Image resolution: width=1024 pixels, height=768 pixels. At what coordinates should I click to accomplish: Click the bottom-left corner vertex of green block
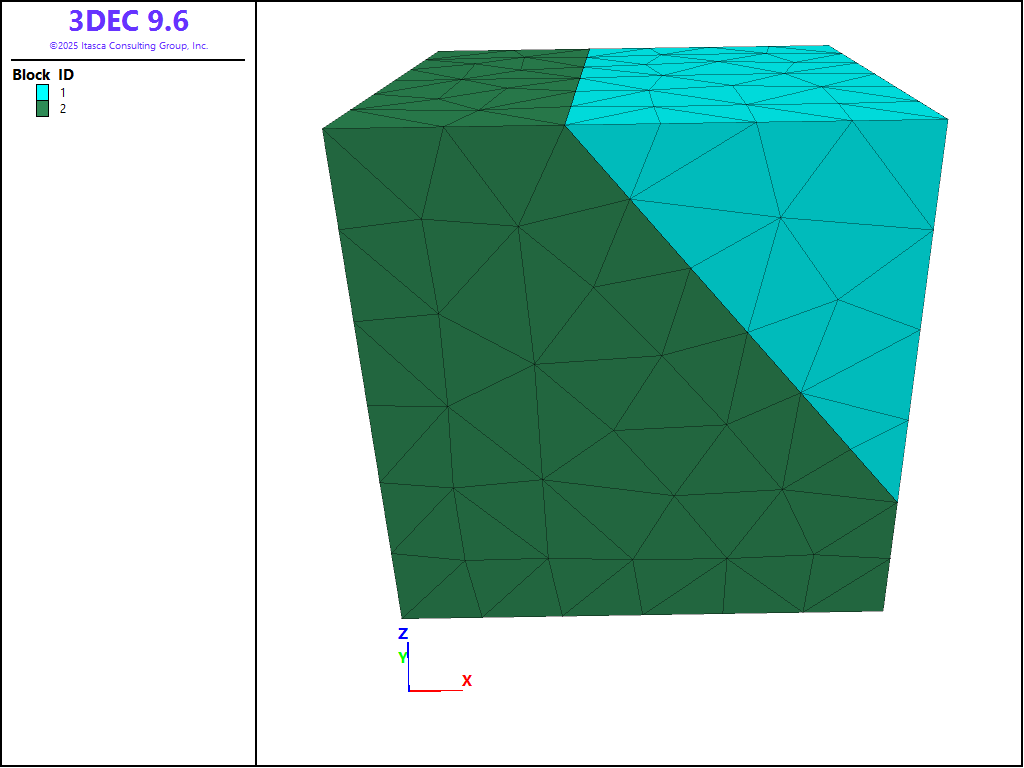tap(402, 618)
